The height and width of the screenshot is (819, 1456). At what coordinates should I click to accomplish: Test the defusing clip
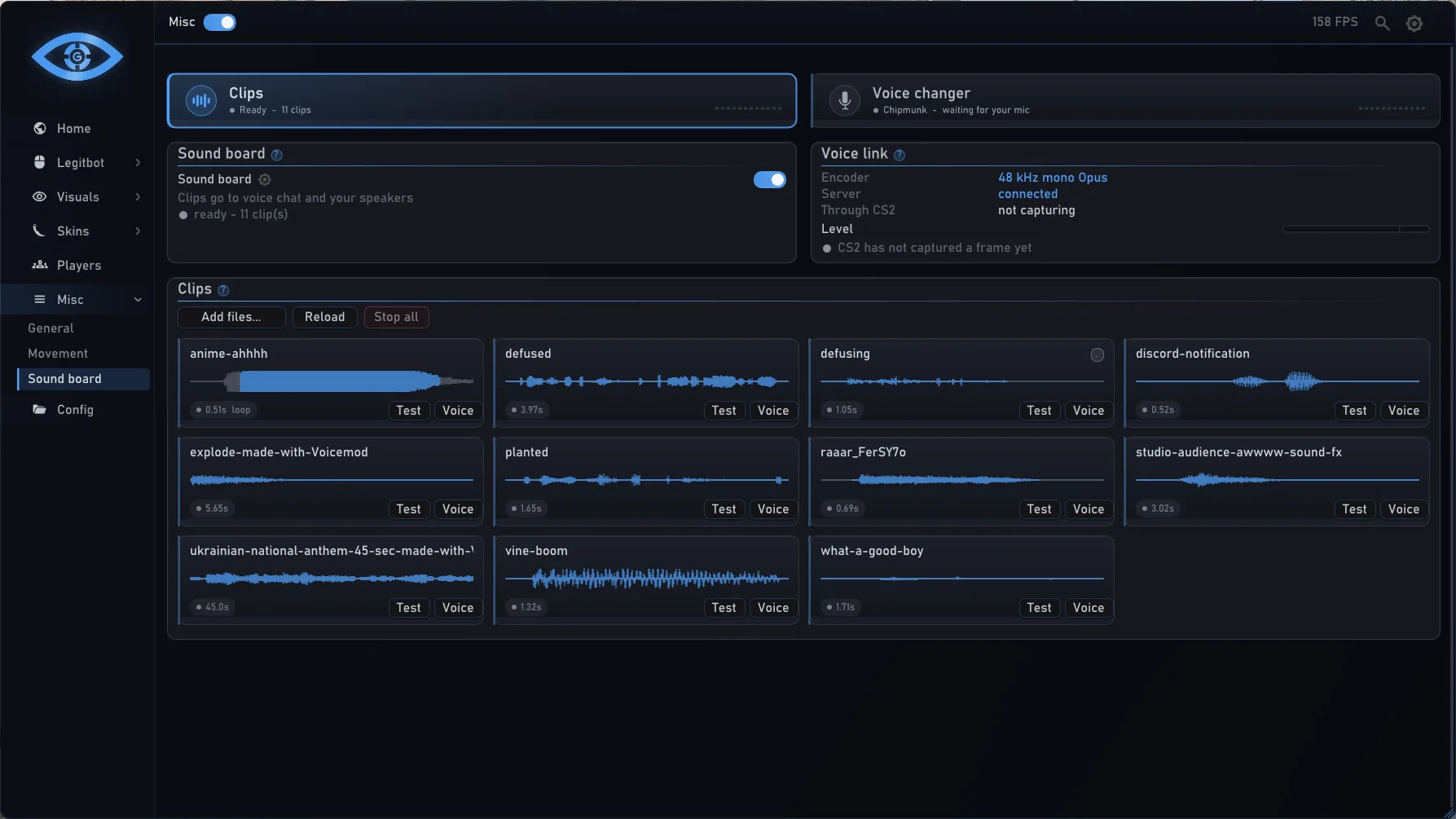point(1039,411)
